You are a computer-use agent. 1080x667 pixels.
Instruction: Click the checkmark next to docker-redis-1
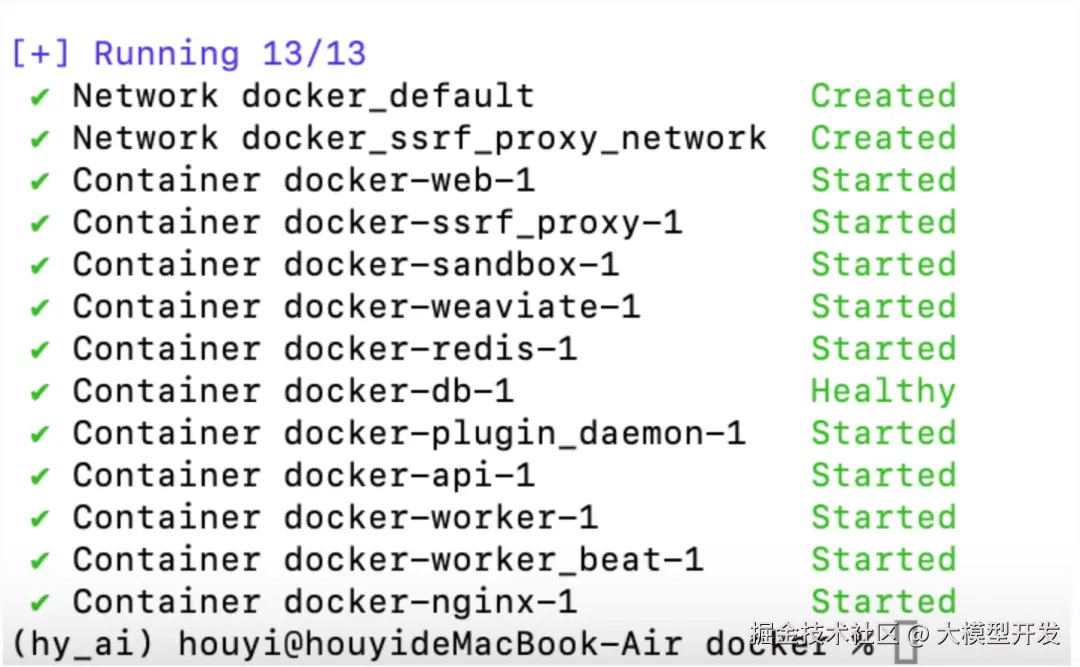(40, 350)
